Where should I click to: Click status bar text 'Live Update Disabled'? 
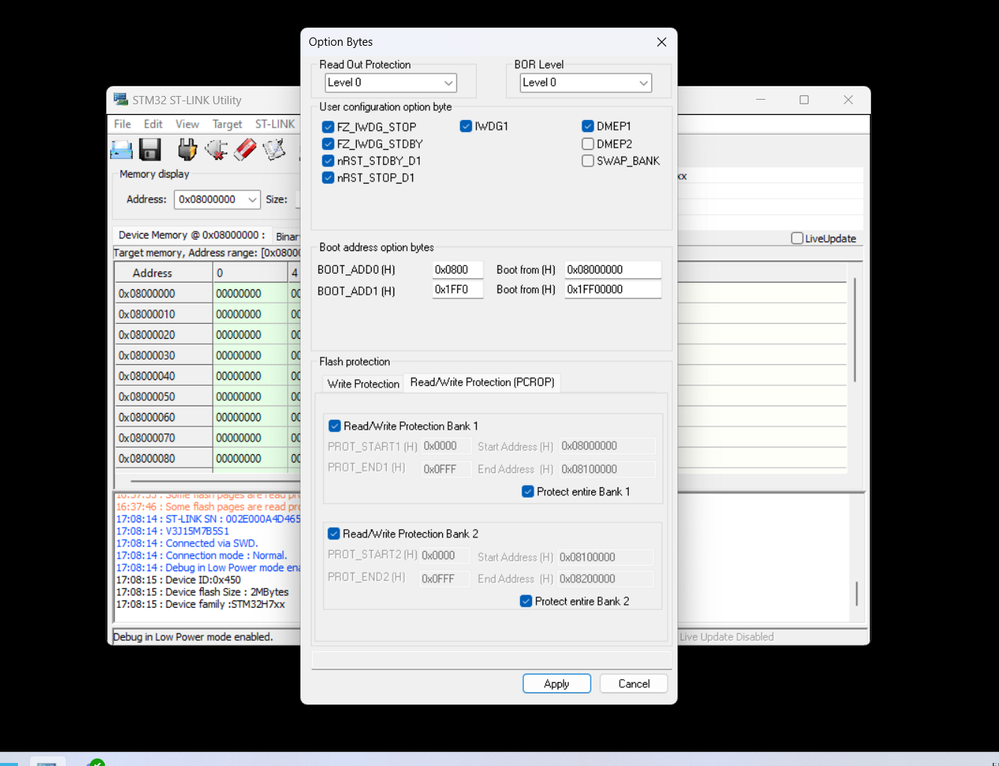coord(726,637)
